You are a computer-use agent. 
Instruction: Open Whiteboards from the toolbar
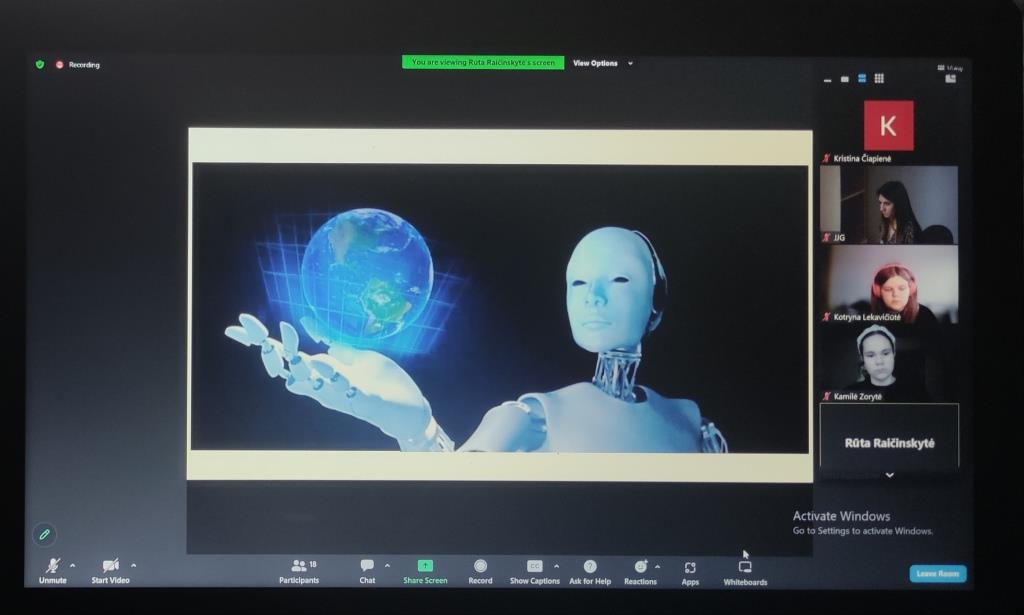pyautogui.click(x=745, y=573)
